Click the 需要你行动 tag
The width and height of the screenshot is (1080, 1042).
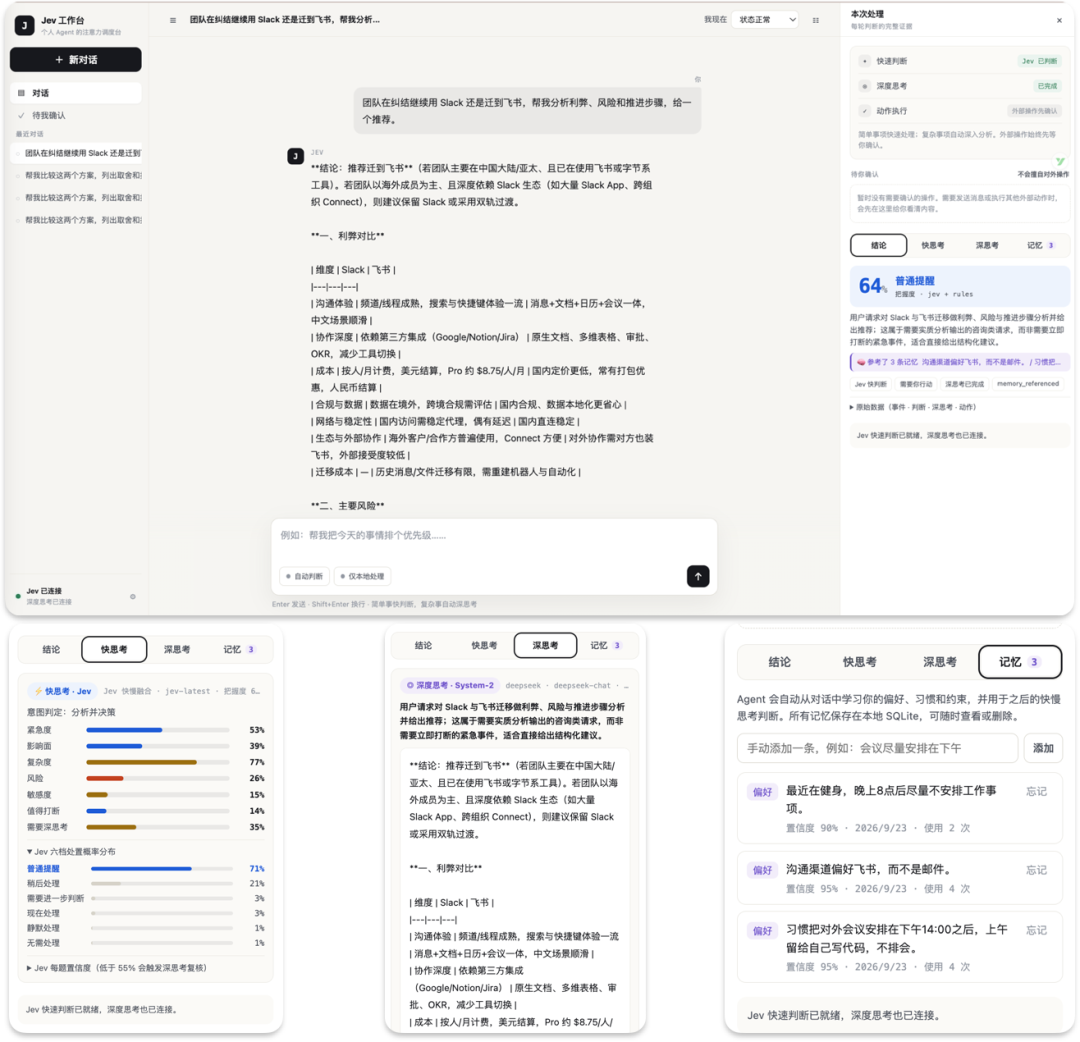click(916, 384)
